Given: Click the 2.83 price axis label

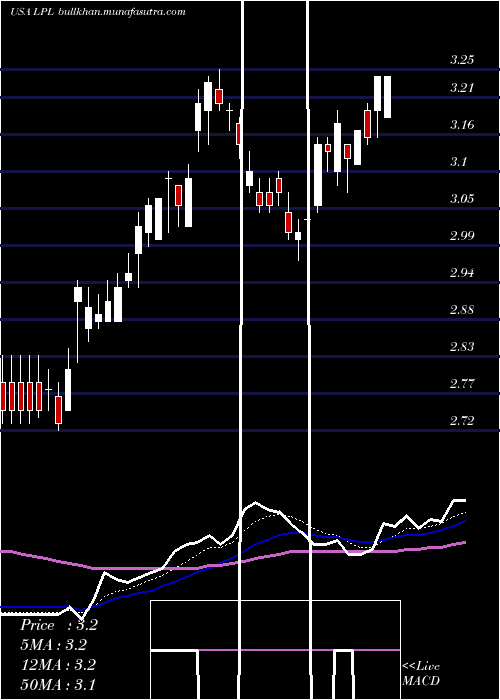Looking at the screenshot, I should pyautogui.click(x=462, y=347).
